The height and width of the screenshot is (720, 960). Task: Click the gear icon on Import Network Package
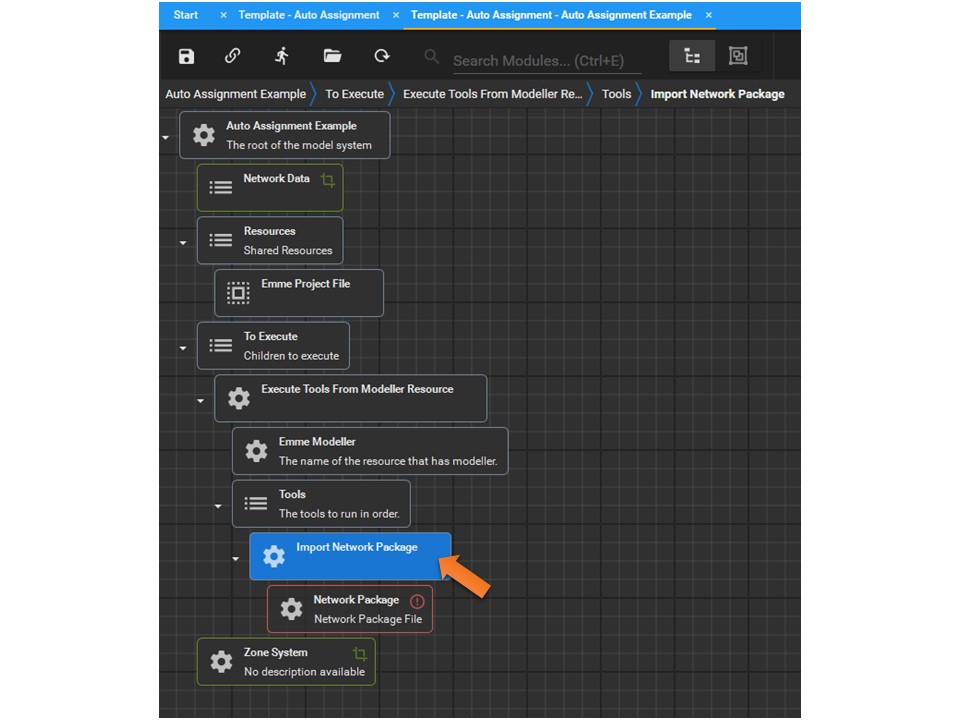click(x=274, y=557)
